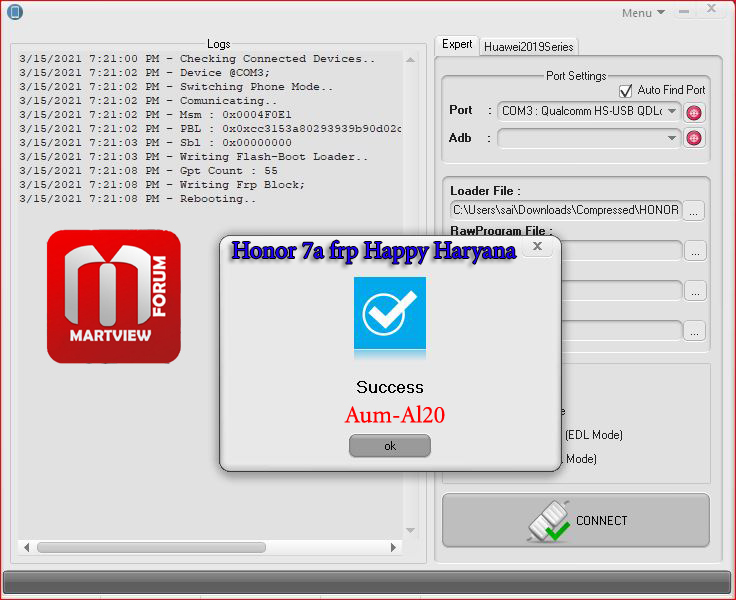Click the horizontal log scrollbar thumb
Image resolution: width=736 pixels, height=600 pixels.
[151, 547]
